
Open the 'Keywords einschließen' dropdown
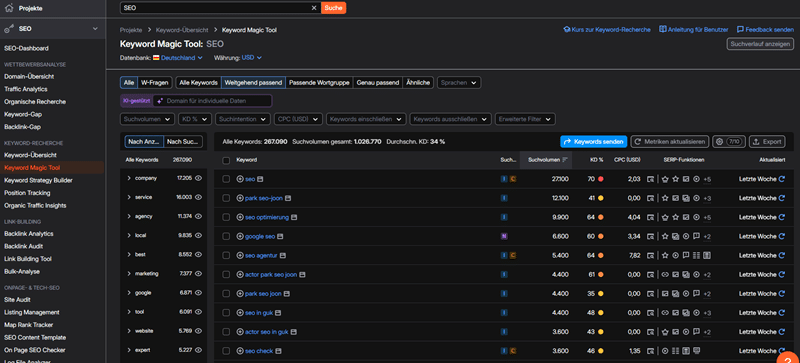tap(366, 119)
